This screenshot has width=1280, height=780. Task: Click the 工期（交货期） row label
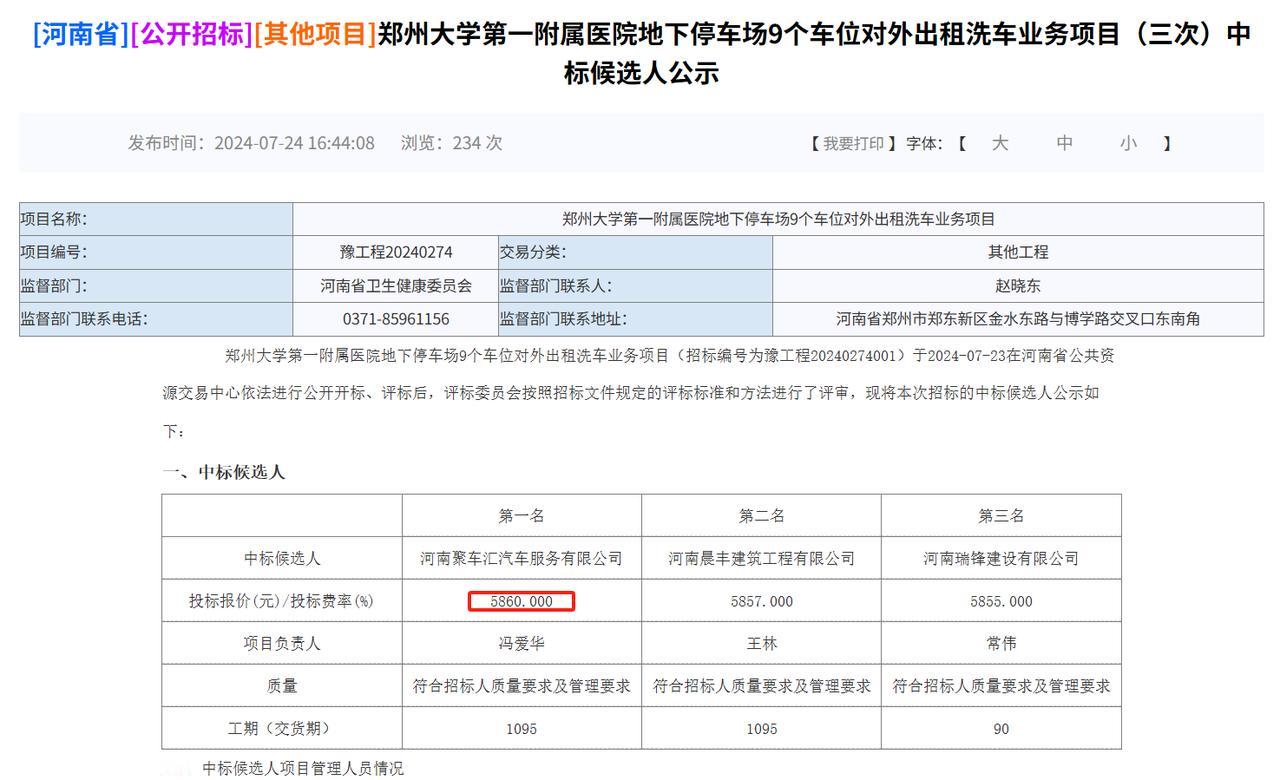[x=282, y=729]
